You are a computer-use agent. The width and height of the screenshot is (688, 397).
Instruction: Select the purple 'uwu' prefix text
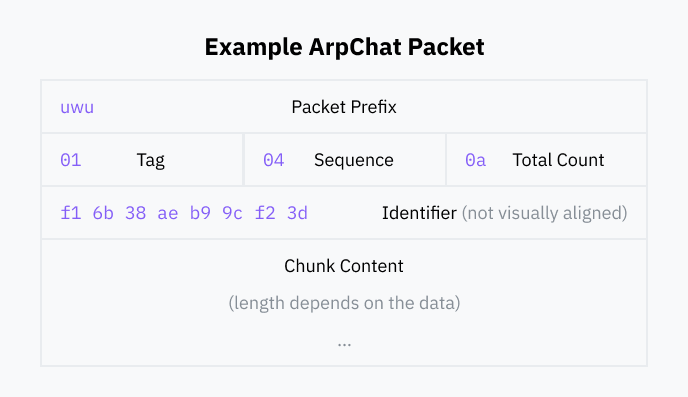coord(77,107)
